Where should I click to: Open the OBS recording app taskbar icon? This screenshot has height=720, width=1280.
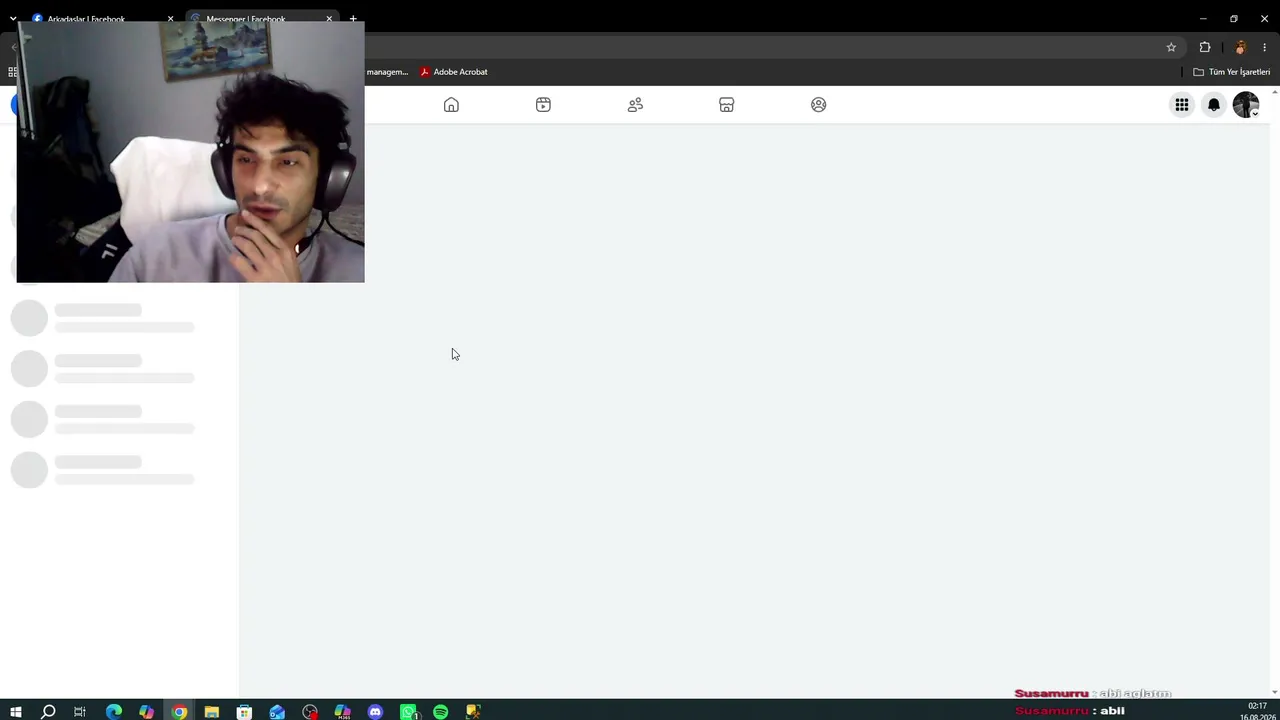pyautogui.click(x=310, y=712)
